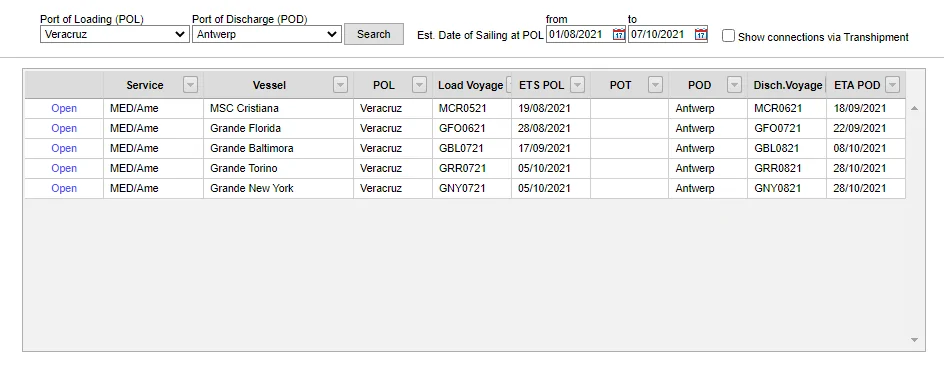Select load voyage GRR0721 cell
Viewport: 944px width, 367px height.
(472, 168)
